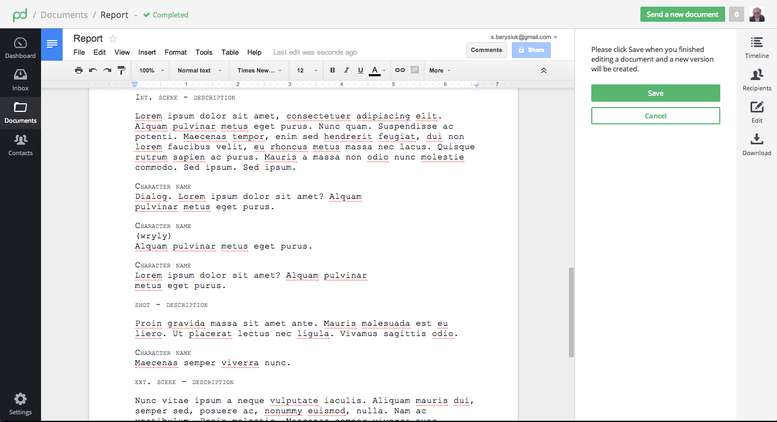
Task: Click the blue Share button
Action: point(531,50)
